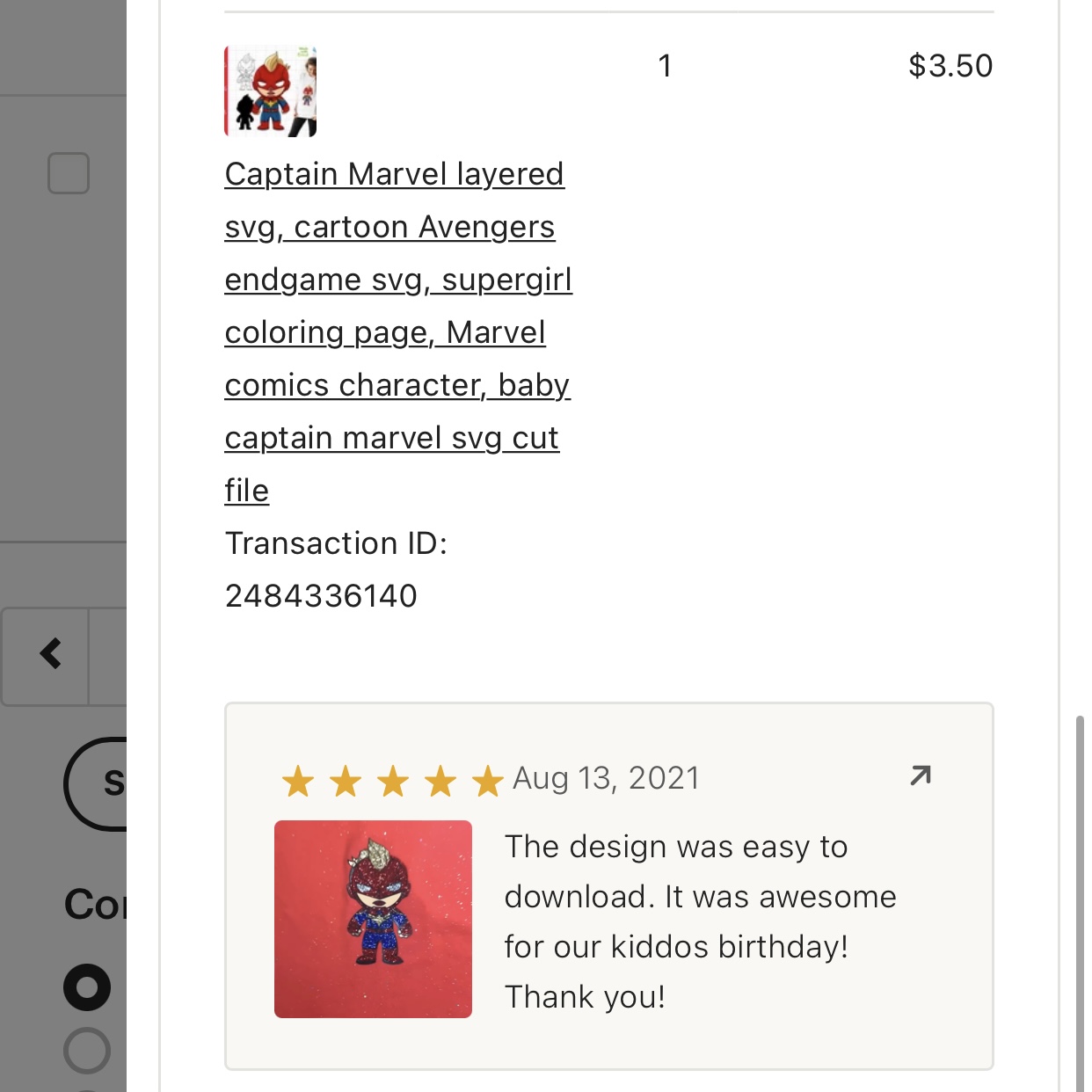The image size is (1092, 1092).
Task: Click the transaction ID number 2484336140
Action: 321,596
